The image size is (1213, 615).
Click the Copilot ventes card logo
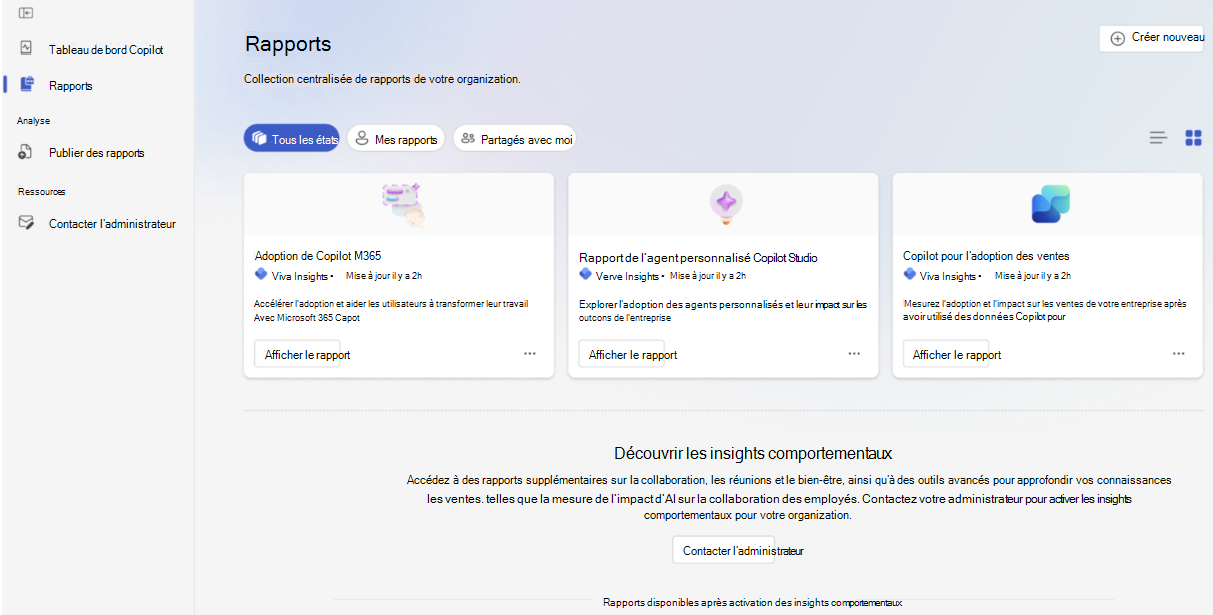pos(1050,204)
